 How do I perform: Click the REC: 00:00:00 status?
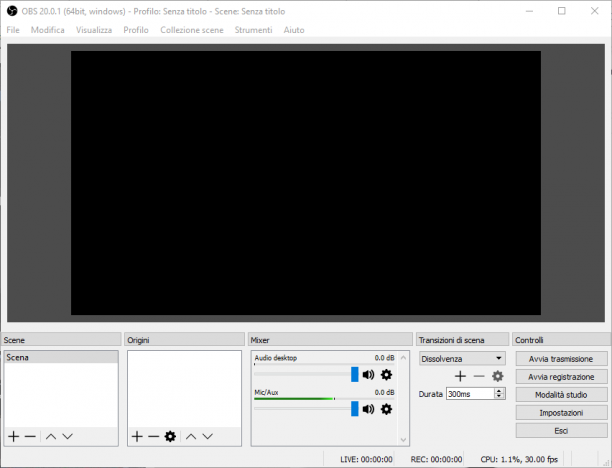[436, 459]
